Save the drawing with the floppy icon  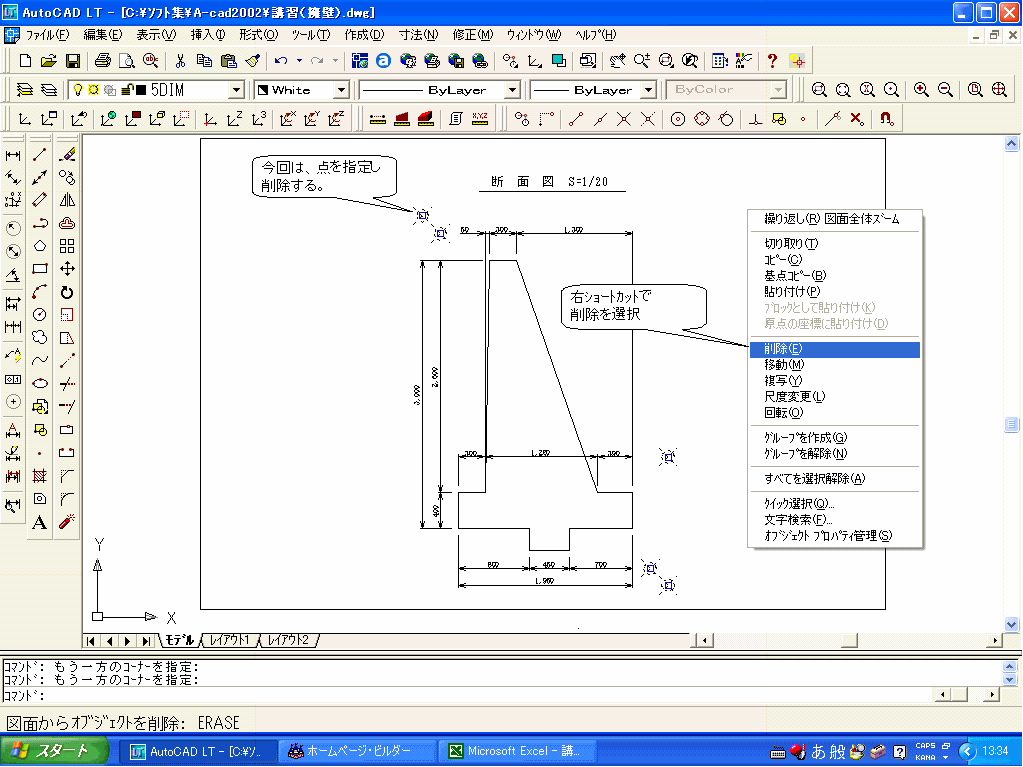(x=72, y=61)
